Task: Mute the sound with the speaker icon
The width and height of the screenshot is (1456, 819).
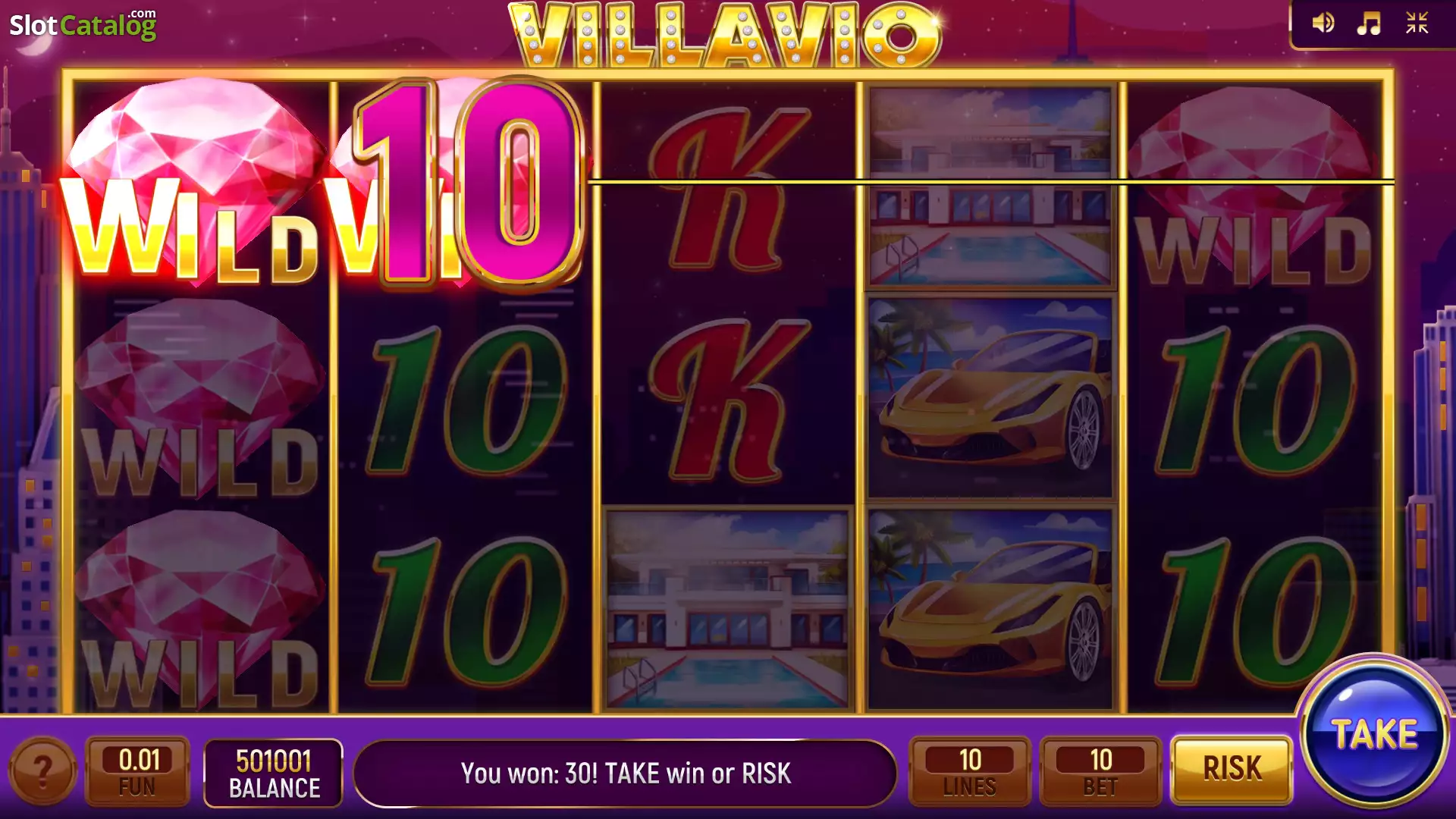Action: [1323, 24]
